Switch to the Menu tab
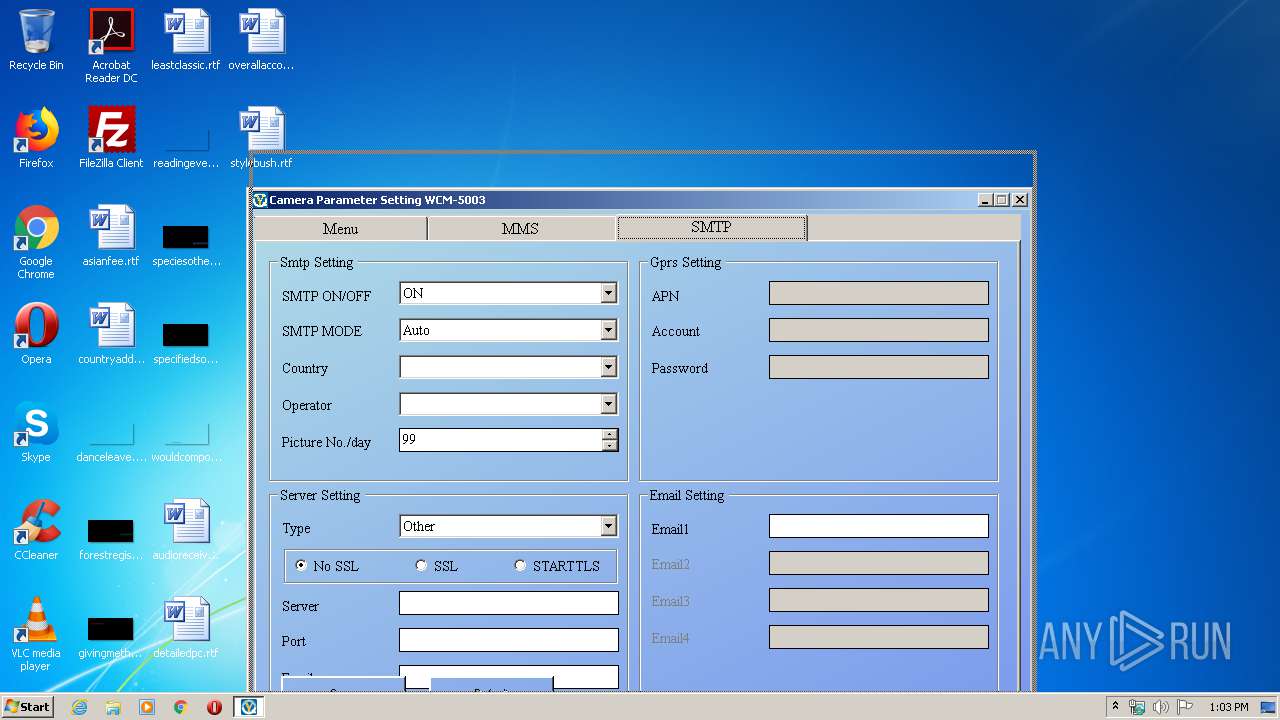 pos(340,229)
